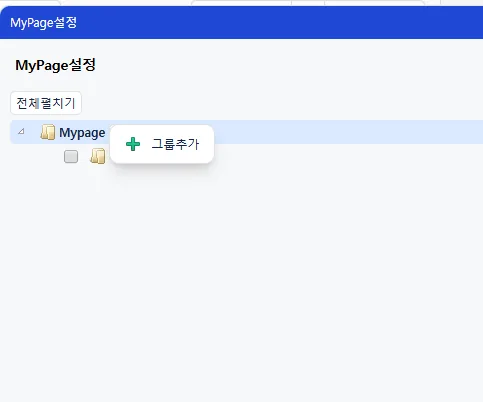Collapse the Mypage node with triangle arrow

21,131
